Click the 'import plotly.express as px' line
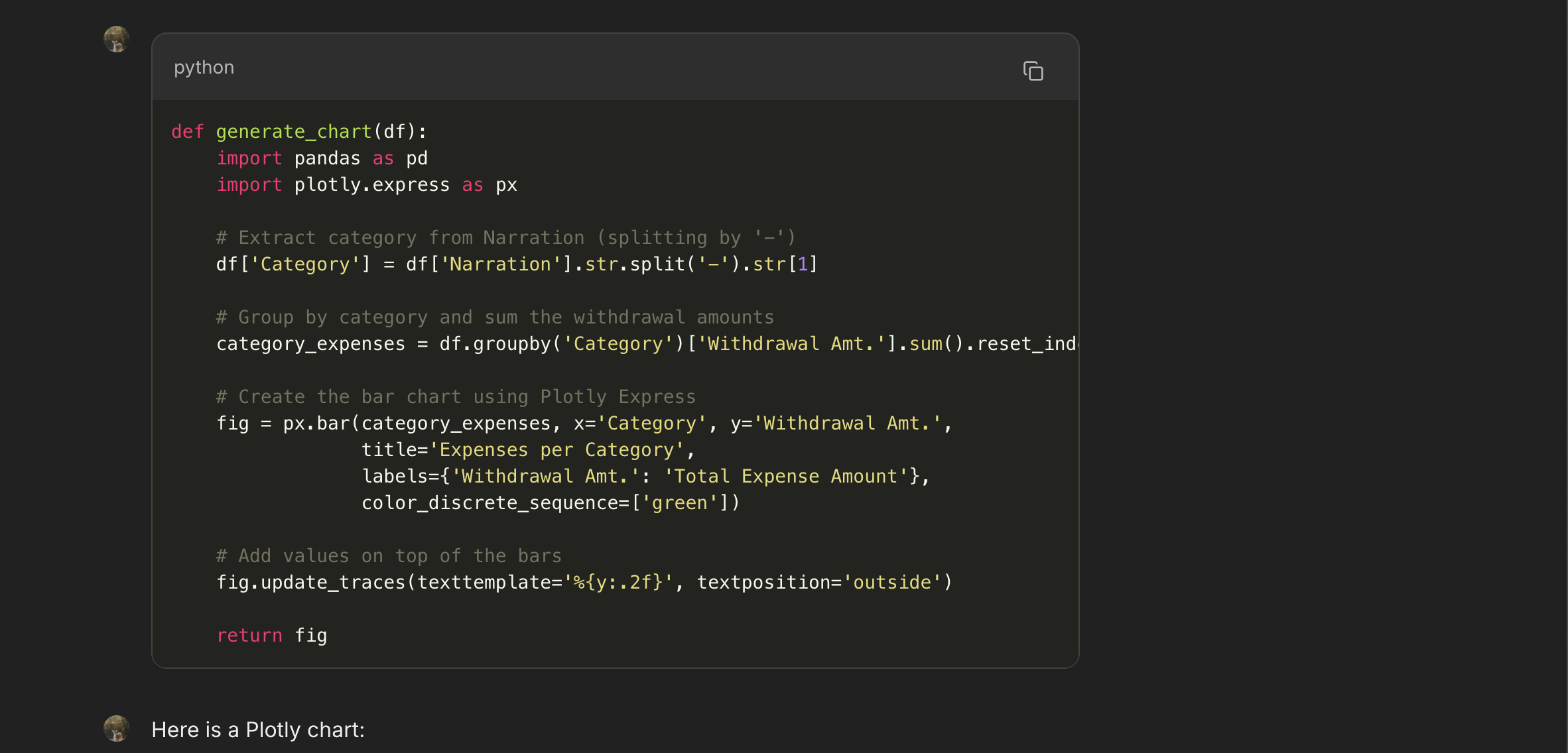Image resolution: width=1568 pixels, height=753 pixels. pyautogui.click(x=366, y=184)
